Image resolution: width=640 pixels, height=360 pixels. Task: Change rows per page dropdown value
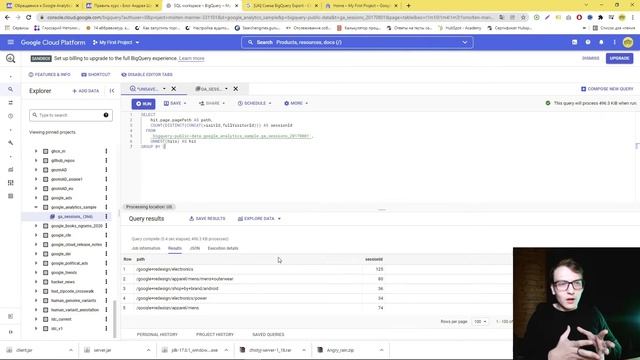pyautogui.click(x=480, y=322)
